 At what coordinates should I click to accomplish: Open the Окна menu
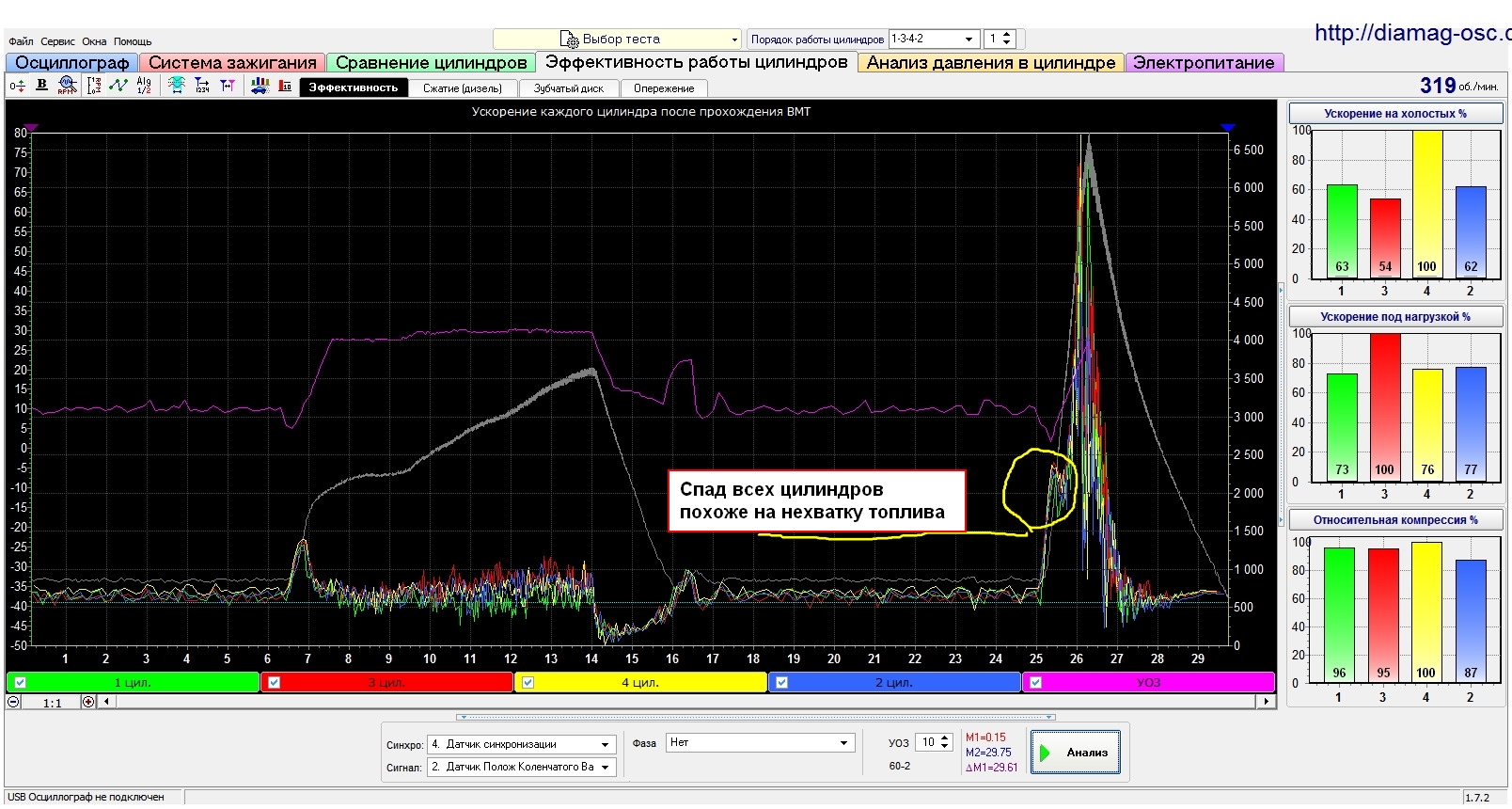click(x=94, y=41)
